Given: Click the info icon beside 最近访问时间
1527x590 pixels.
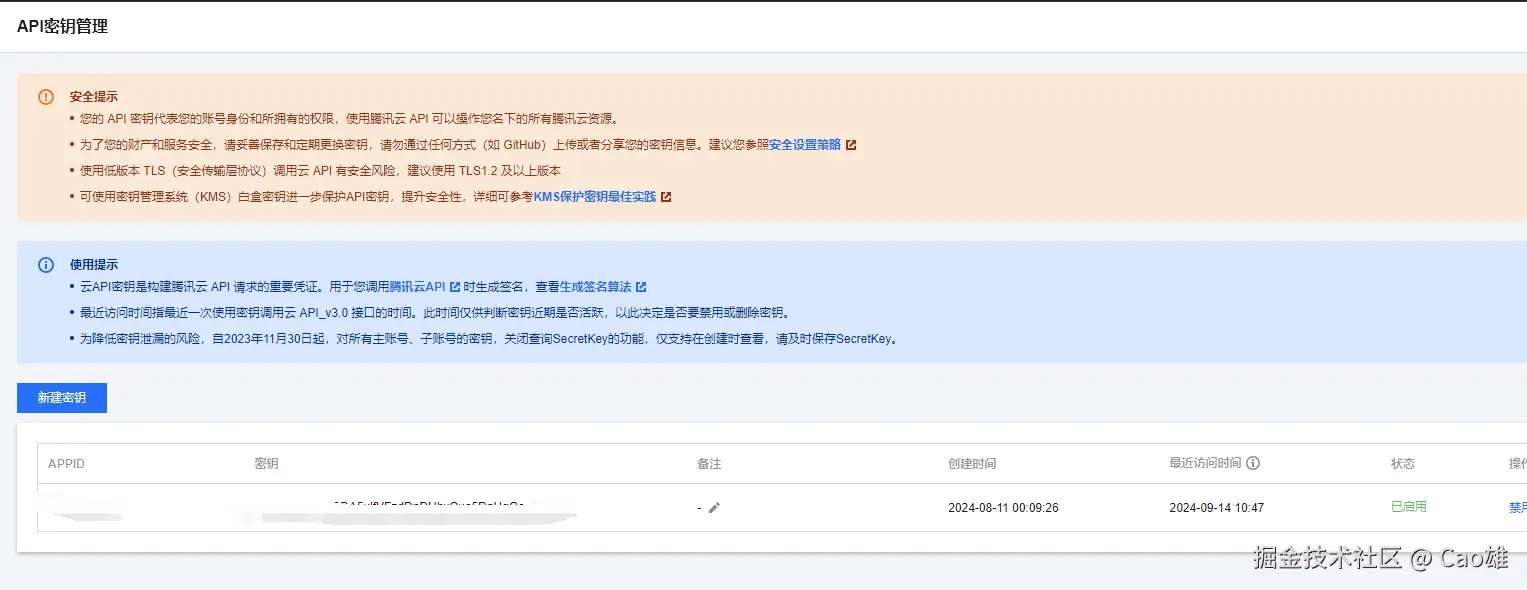Looking at the screenshot, I should (1253, 463).
